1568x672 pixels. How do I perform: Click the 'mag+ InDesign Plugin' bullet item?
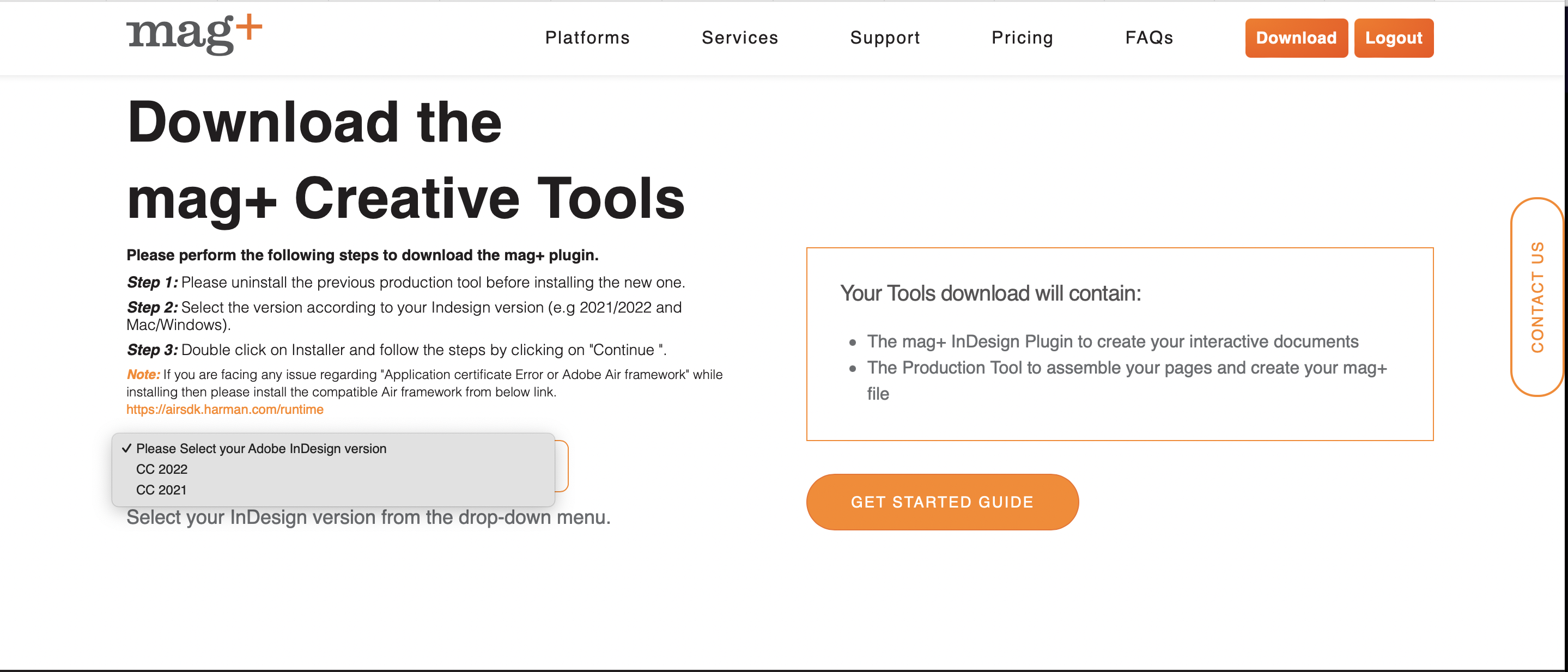[x=1112, y=341]
